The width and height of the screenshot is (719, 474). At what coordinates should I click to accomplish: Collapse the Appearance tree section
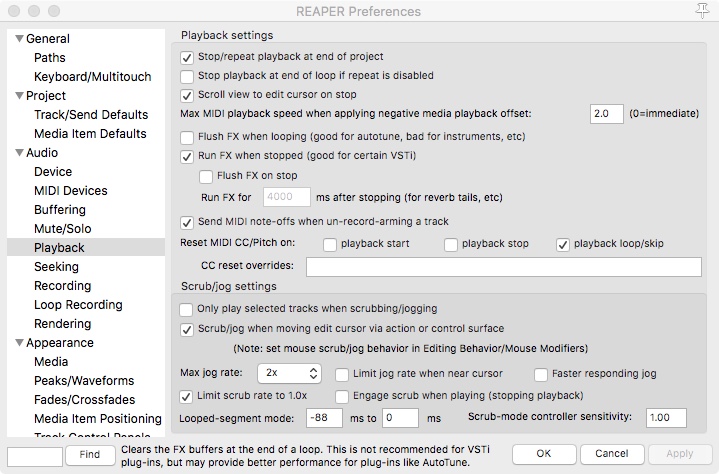click(x=17, y=343)
